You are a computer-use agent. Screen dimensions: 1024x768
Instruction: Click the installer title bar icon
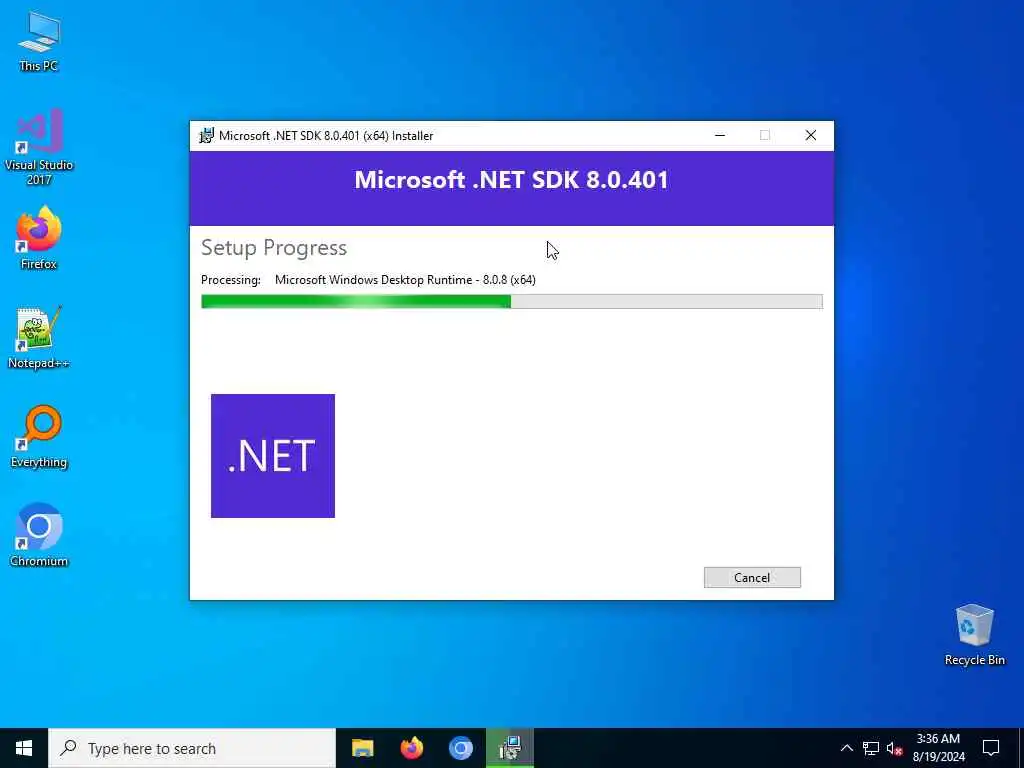(x=206, y=135)
